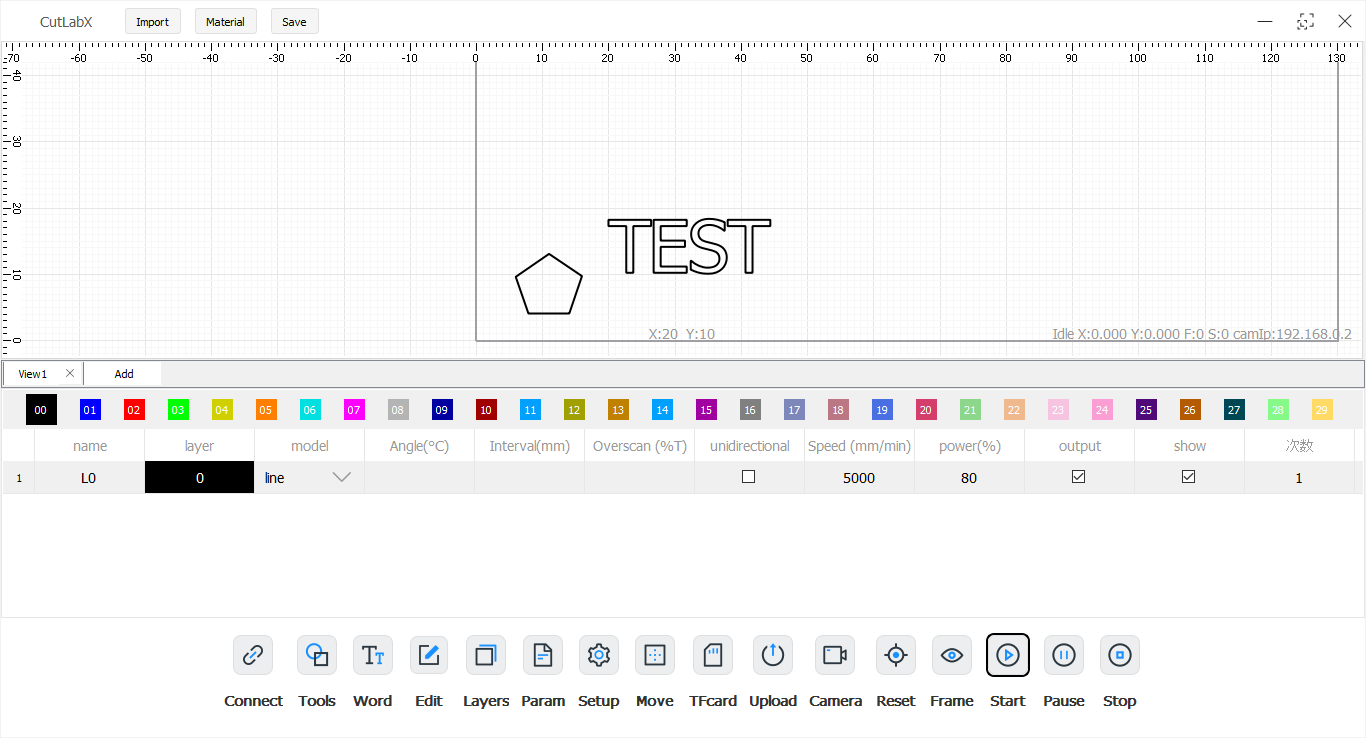Open the Tools shapes icon
The image size is (1366, 738).
pyautogui.click(x=317, y=655)
